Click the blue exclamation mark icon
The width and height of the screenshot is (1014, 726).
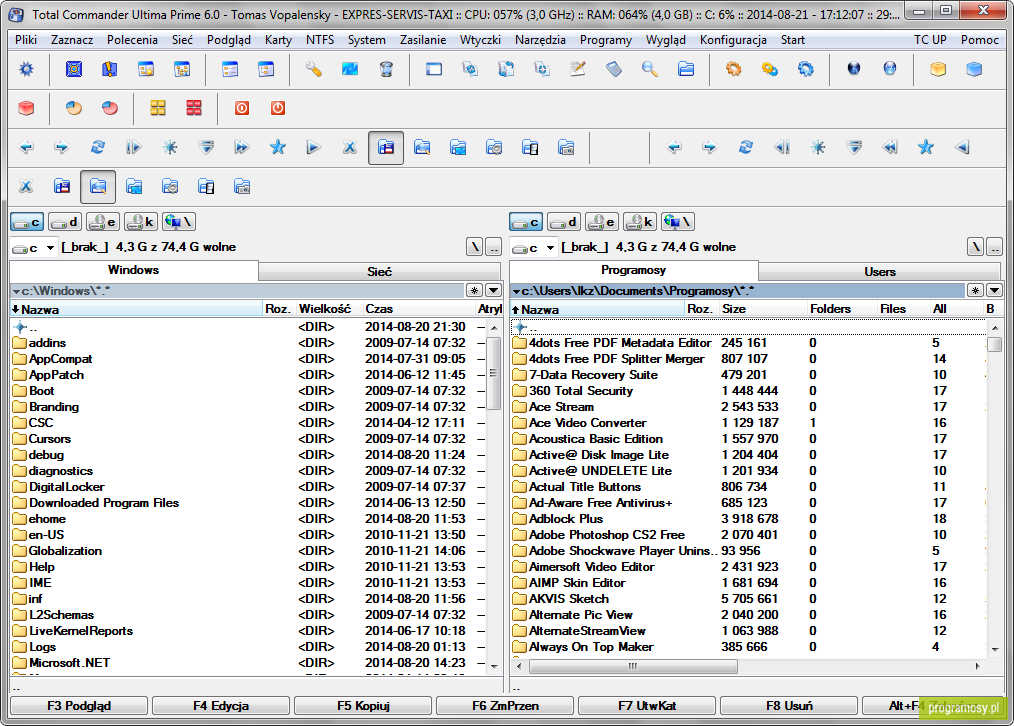(110, 69)
